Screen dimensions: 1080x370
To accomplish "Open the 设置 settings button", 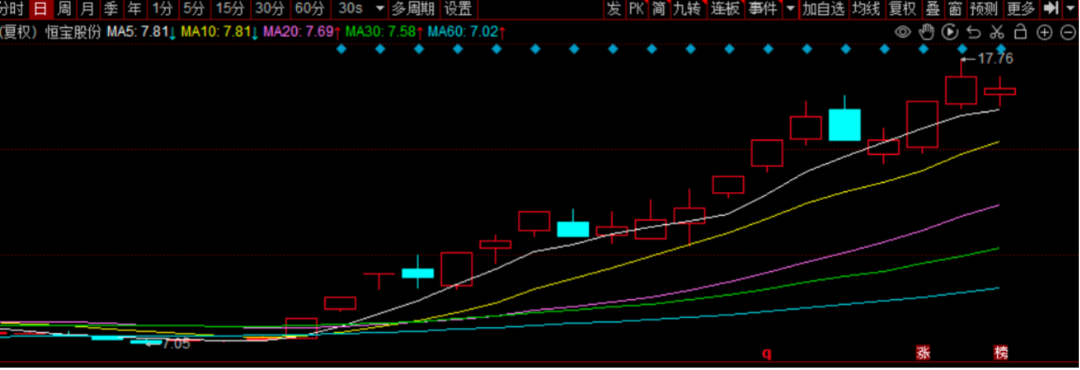I will (x=458, y=9).
